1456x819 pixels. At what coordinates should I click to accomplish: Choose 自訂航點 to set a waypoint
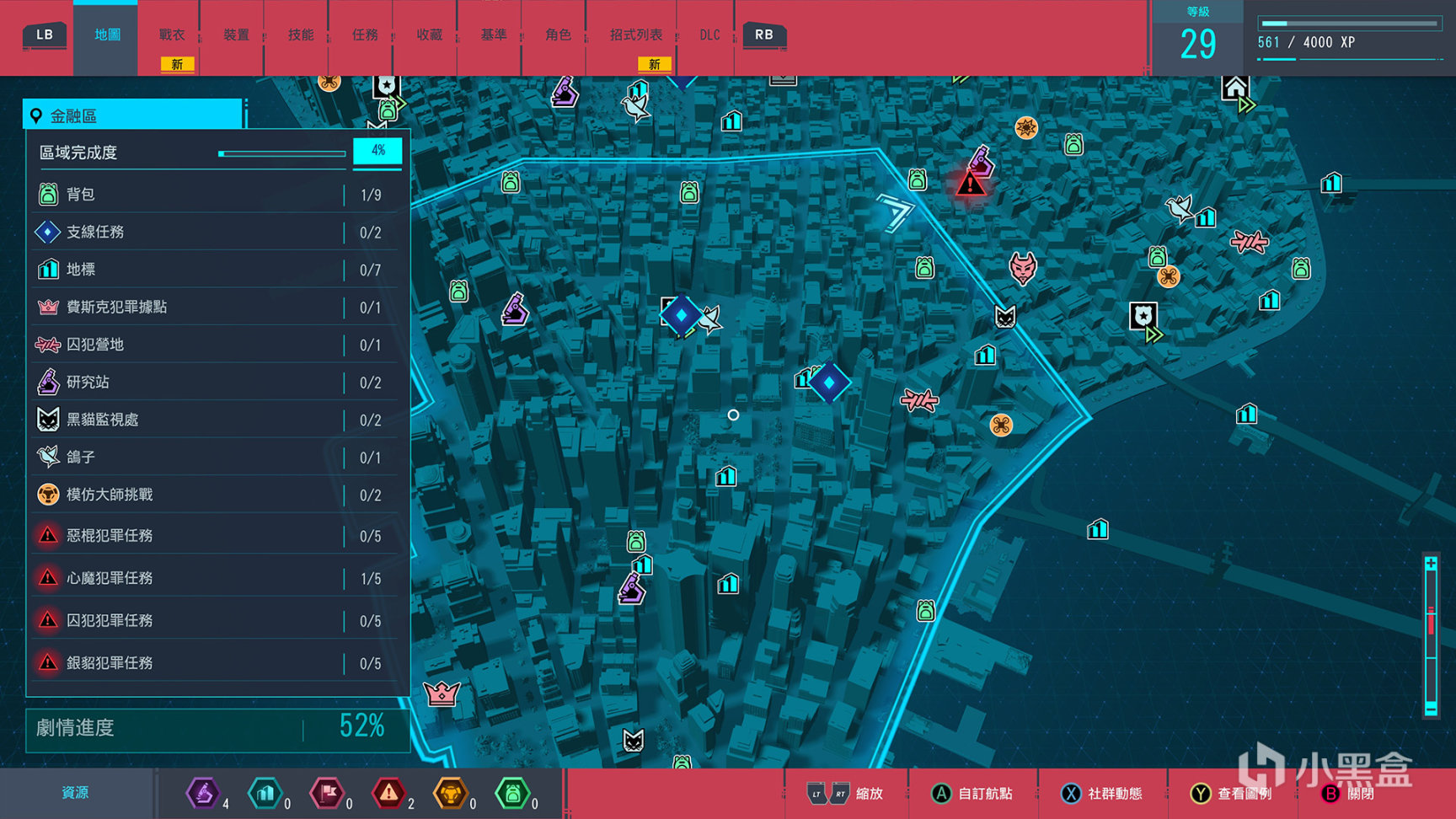click(x=972, y=793)
